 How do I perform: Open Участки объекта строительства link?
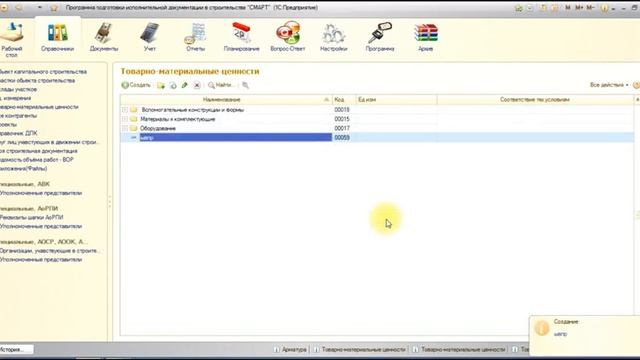37,81
